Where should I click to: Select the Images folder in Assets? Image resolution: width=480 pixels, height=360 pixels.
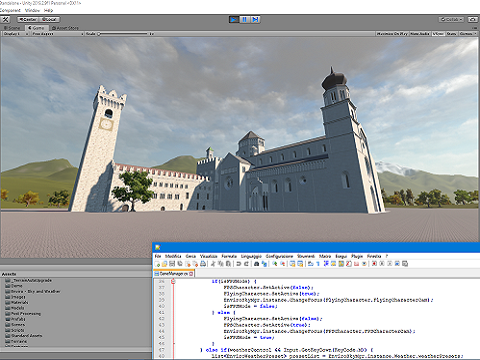click(x=15, y=297)
